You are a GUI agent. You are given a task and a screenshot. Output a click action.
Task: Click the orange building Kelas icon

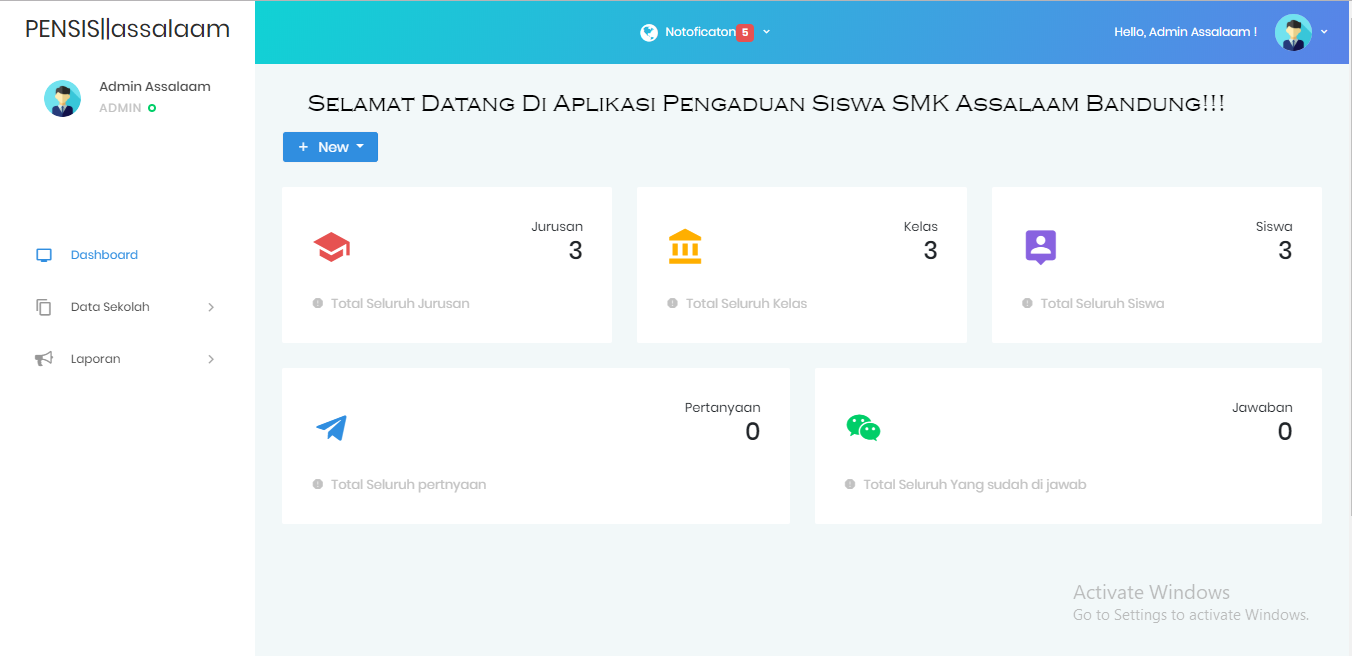pos(685,245)
